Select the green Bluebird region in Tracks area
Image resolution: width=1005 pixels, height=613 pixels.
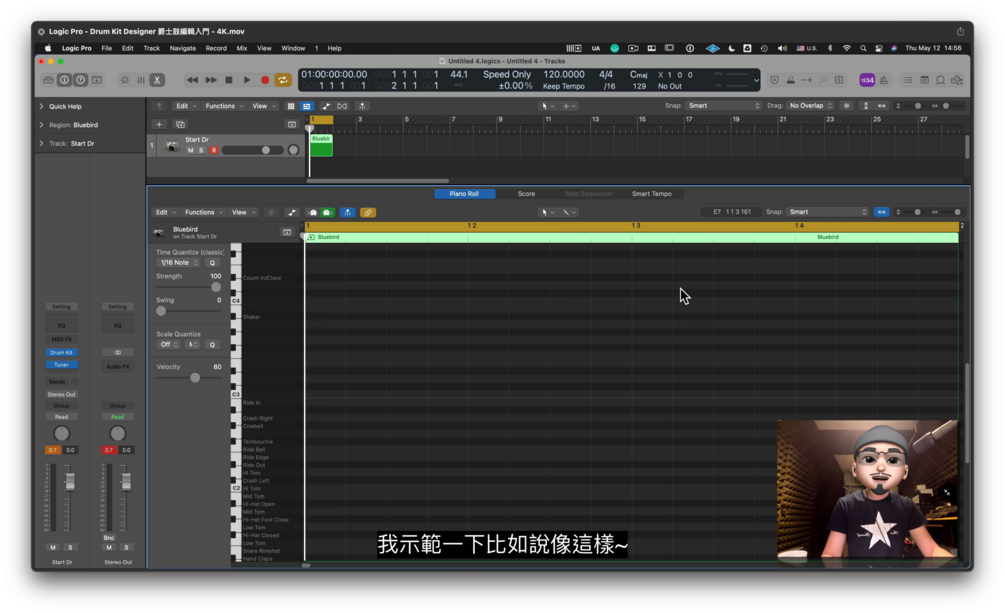(321, 146)
